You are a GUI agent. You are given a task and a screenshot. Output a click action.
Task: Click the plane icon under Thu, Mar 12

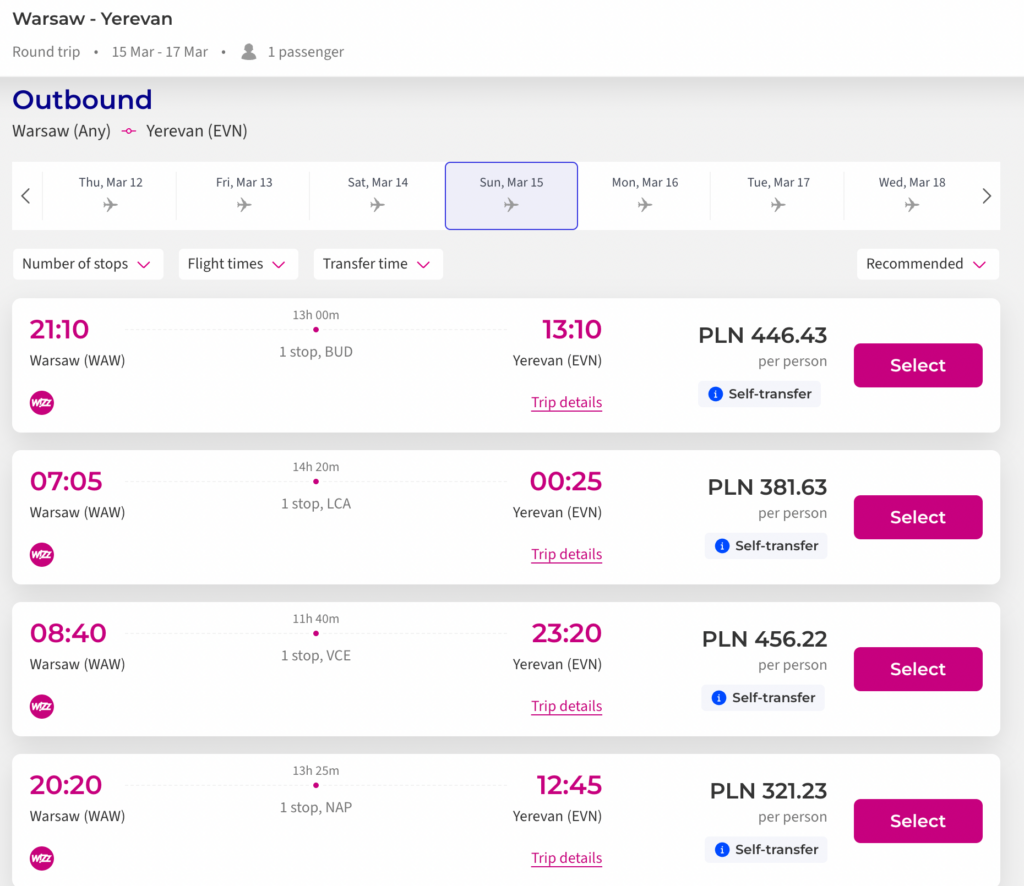coord(109,202)
